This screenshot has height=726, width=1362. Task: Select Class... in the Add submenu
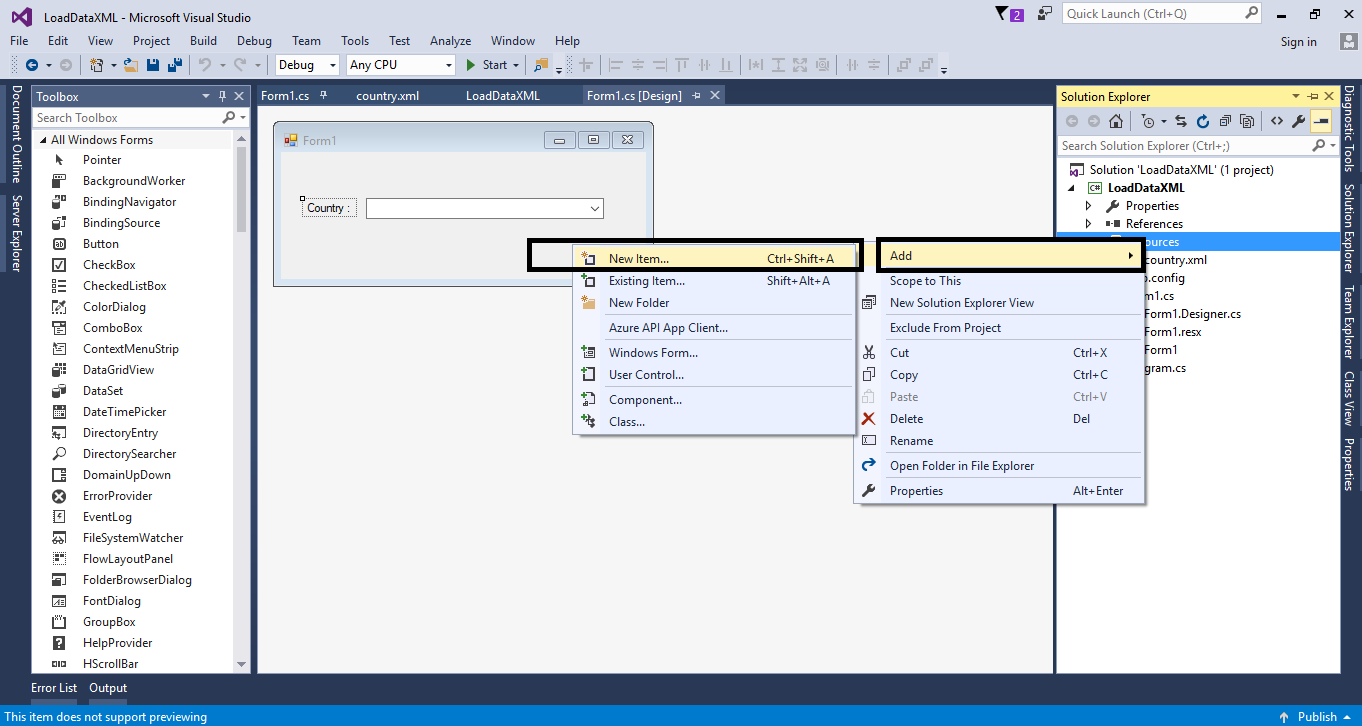714,422
